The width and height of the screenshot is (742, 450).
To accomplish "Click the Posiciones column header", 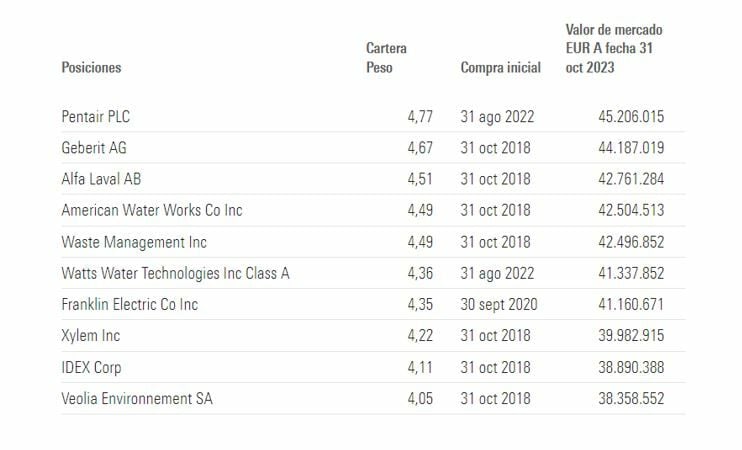I will coord(91,68).
